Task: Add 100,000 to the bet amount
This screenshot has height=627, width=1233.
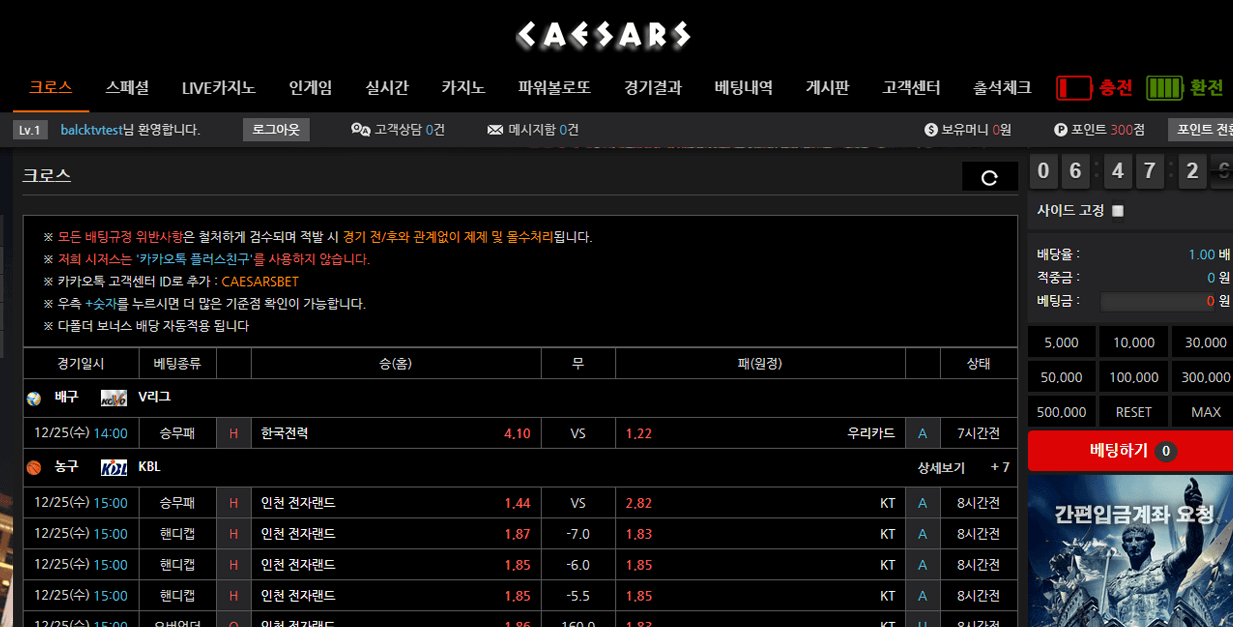Action: point(1134,377)
